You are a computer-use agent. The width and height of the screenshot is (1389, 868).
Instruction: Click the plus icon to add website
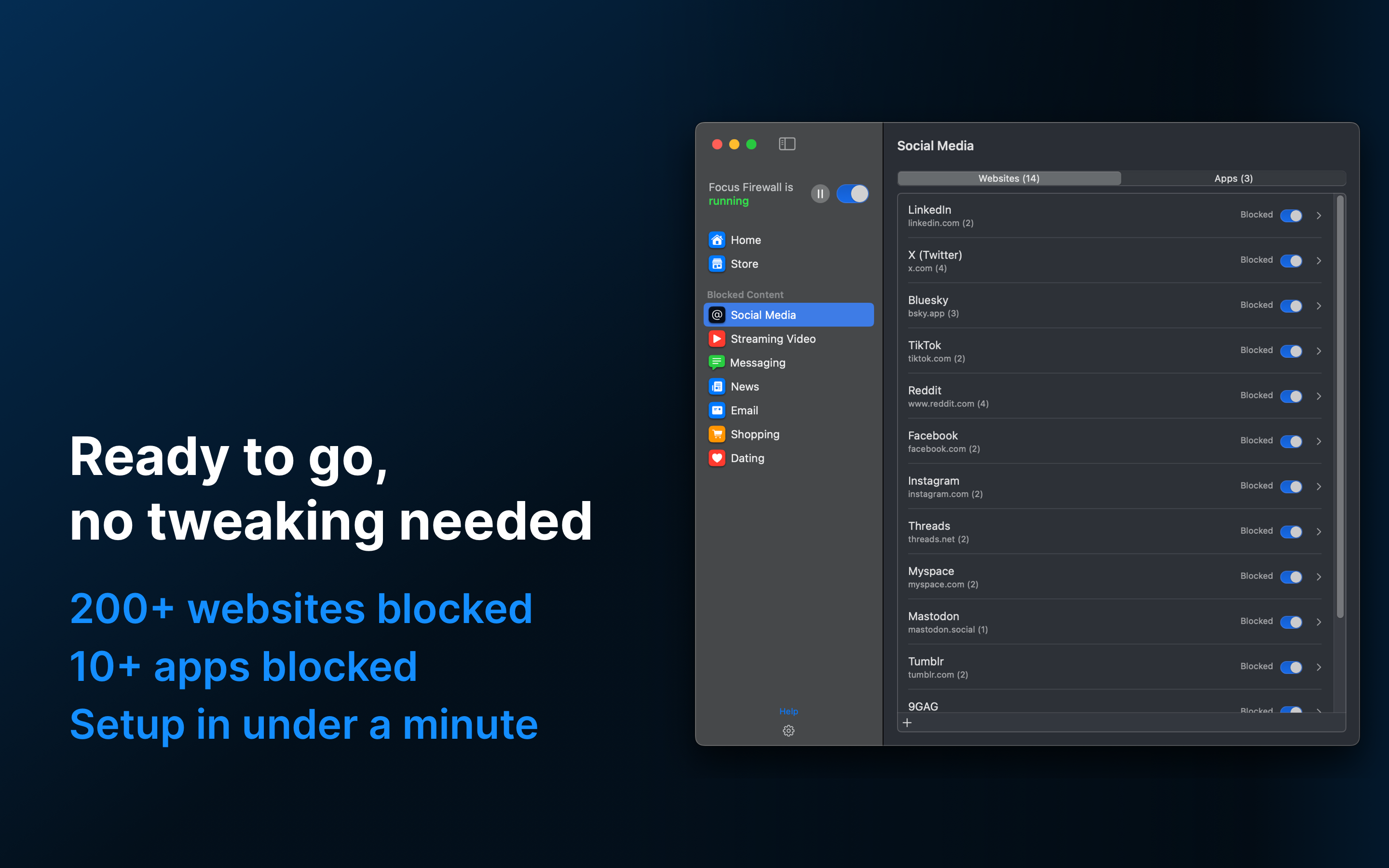point(907,723)
